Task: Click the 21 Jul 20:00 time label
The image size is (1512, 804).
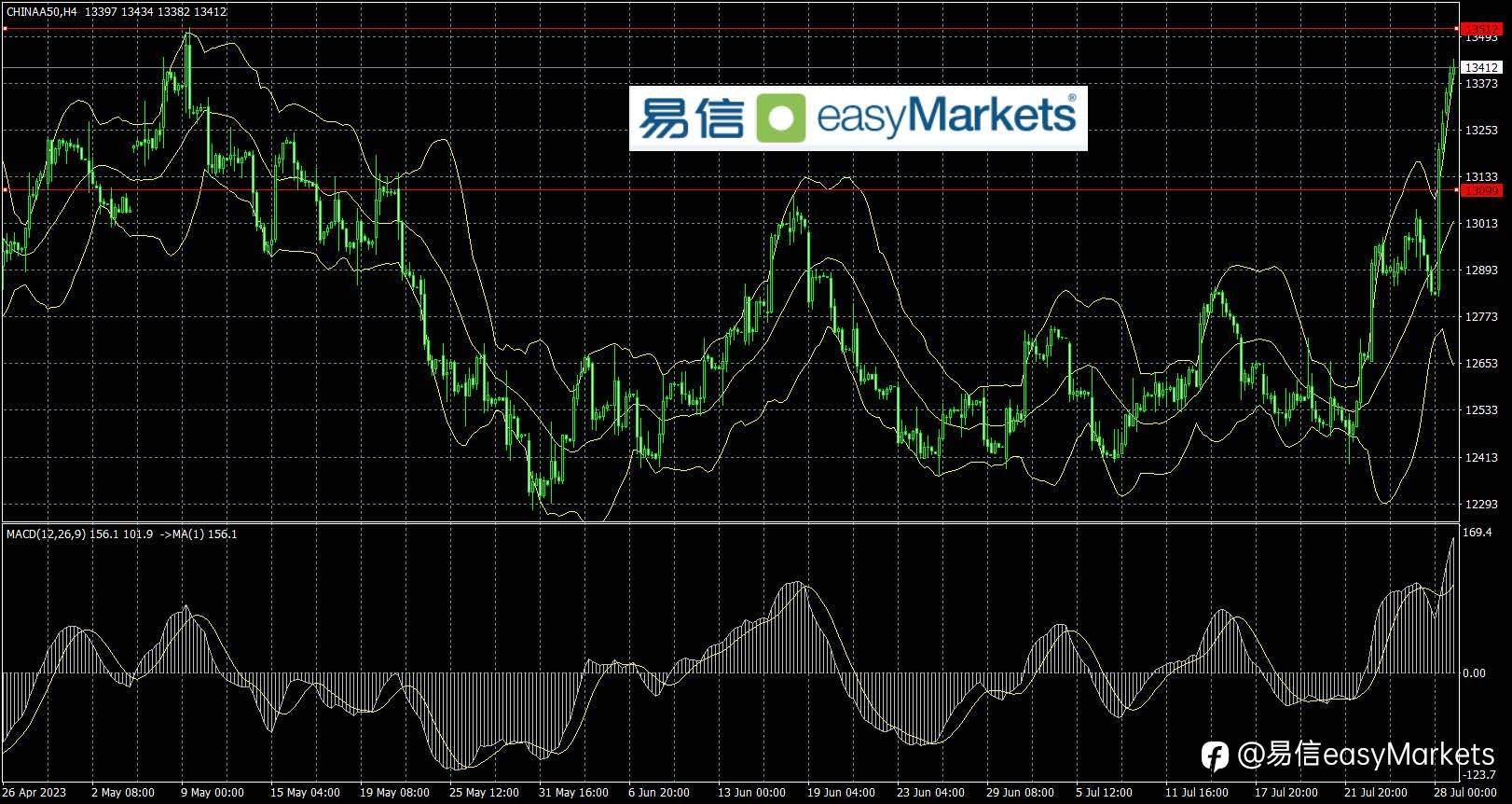Action: click(x=1375, y=793)
